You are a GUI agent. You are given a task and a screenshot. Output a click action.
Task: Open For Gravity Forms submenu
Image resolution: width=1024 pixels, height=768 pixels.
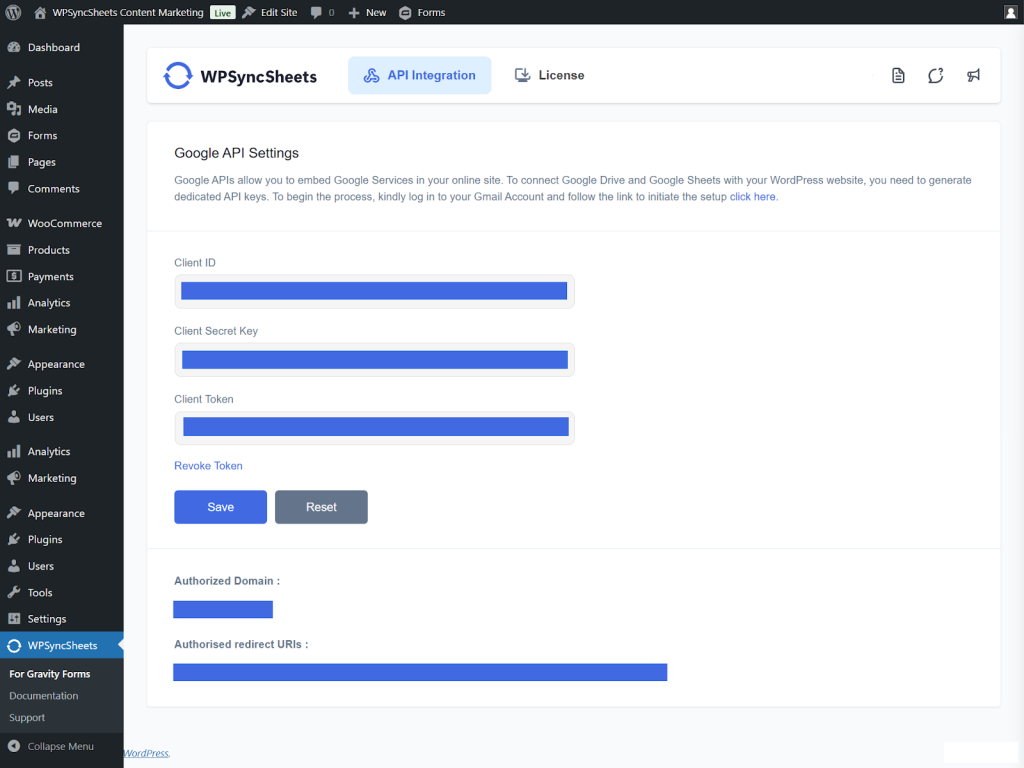(x=50, y=674)
